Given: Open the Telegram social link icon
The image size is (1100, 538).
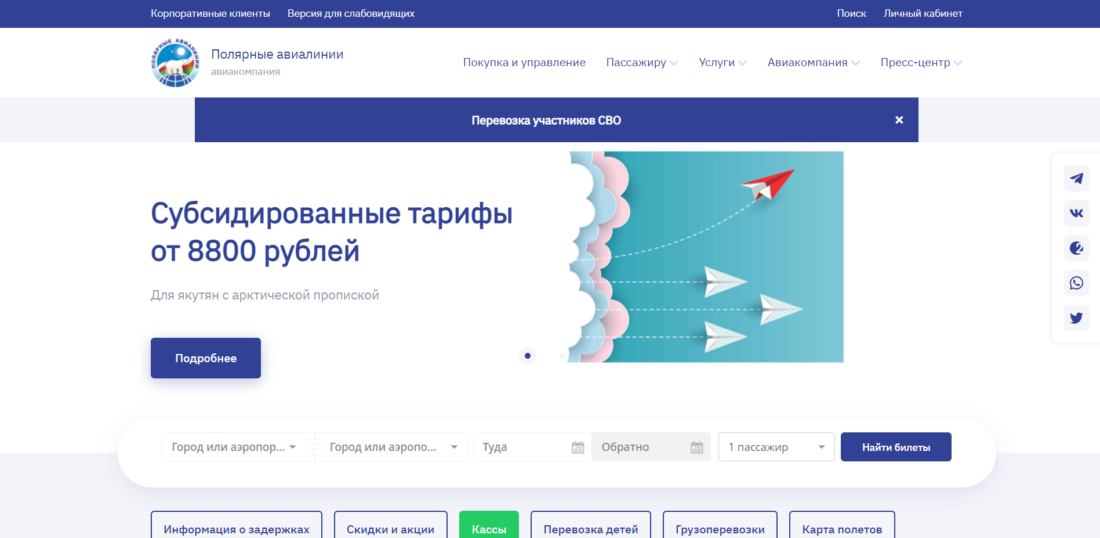Looking at the screenshot, I should pyautogui.click(x=1076, y=179).
